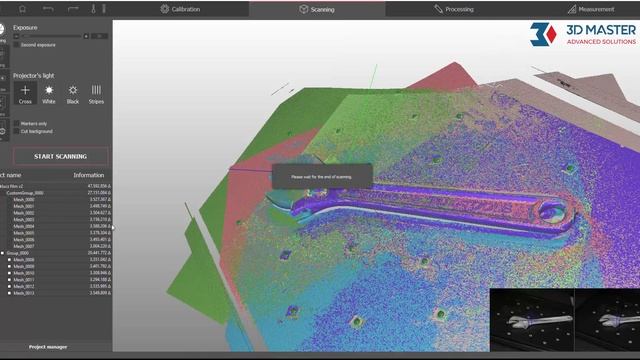Select Group_0000 in the project tree
The height and width of the screenshot is (360, 640).
click(18, 253)
